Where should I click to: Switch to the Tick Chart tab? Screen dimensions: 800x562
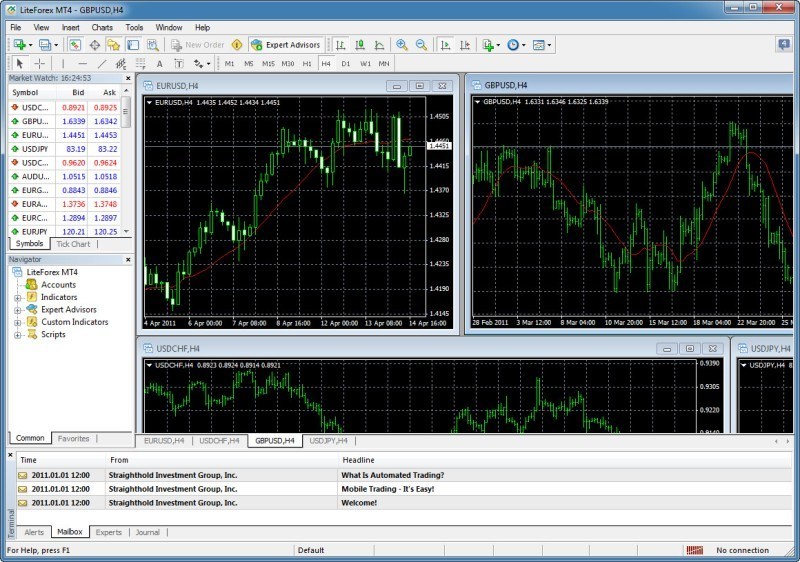tap(73, 244)
